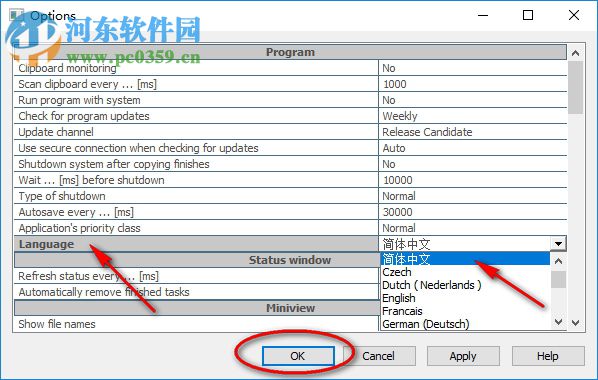The image size is (598, 380).
Task: Select the Type of shutdown row
Action: coord(196,196)
